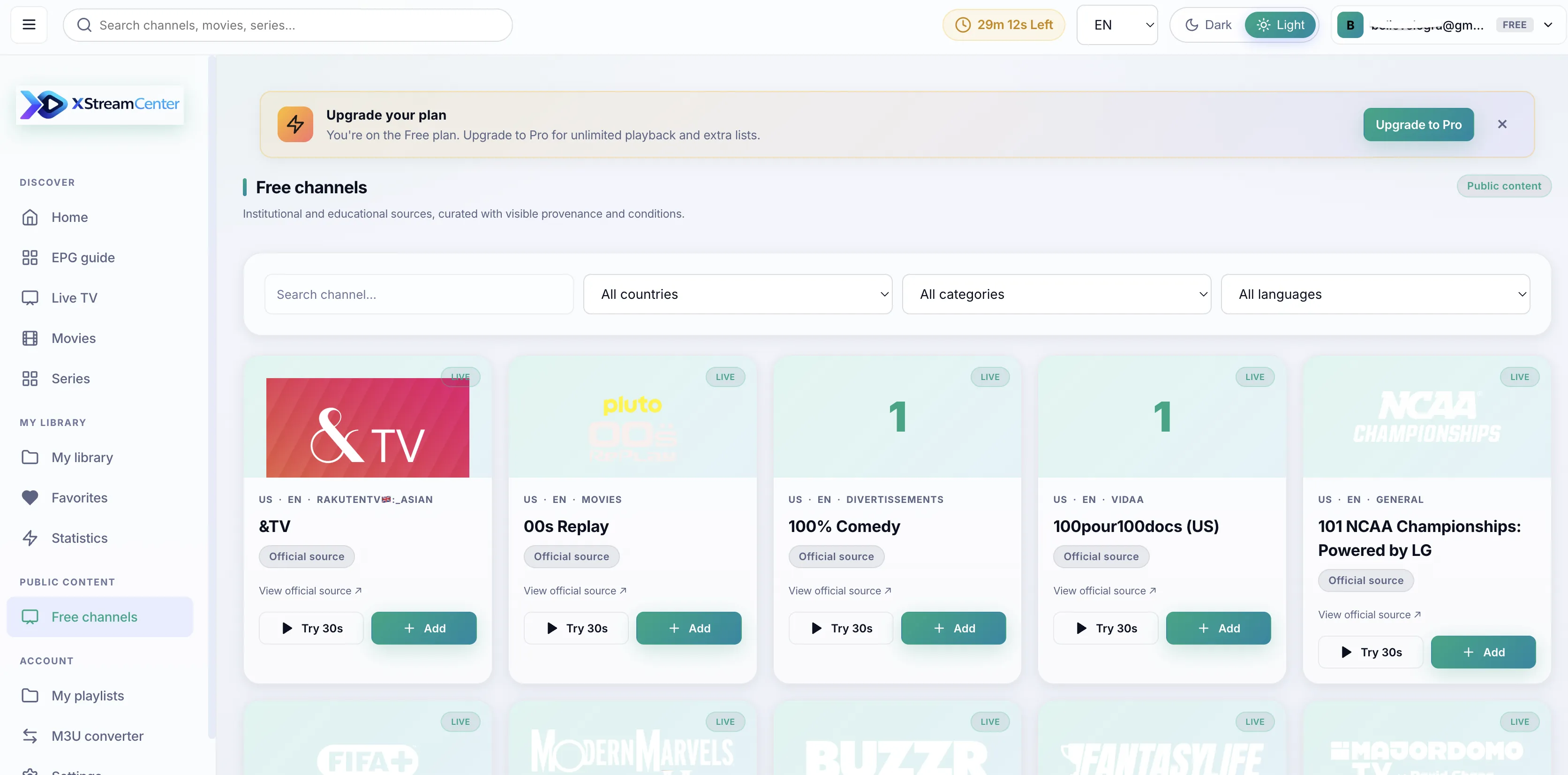Open the All categories filter
Viewport: 1568px width, 775px height.
(x=1057, y=294)
